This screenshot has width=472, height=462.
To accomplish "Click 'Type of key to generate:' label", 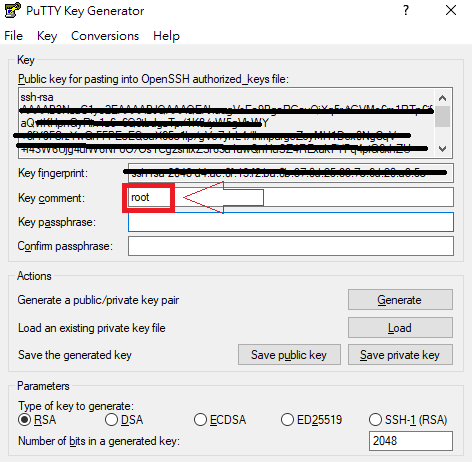I will [x=76, y=406].
